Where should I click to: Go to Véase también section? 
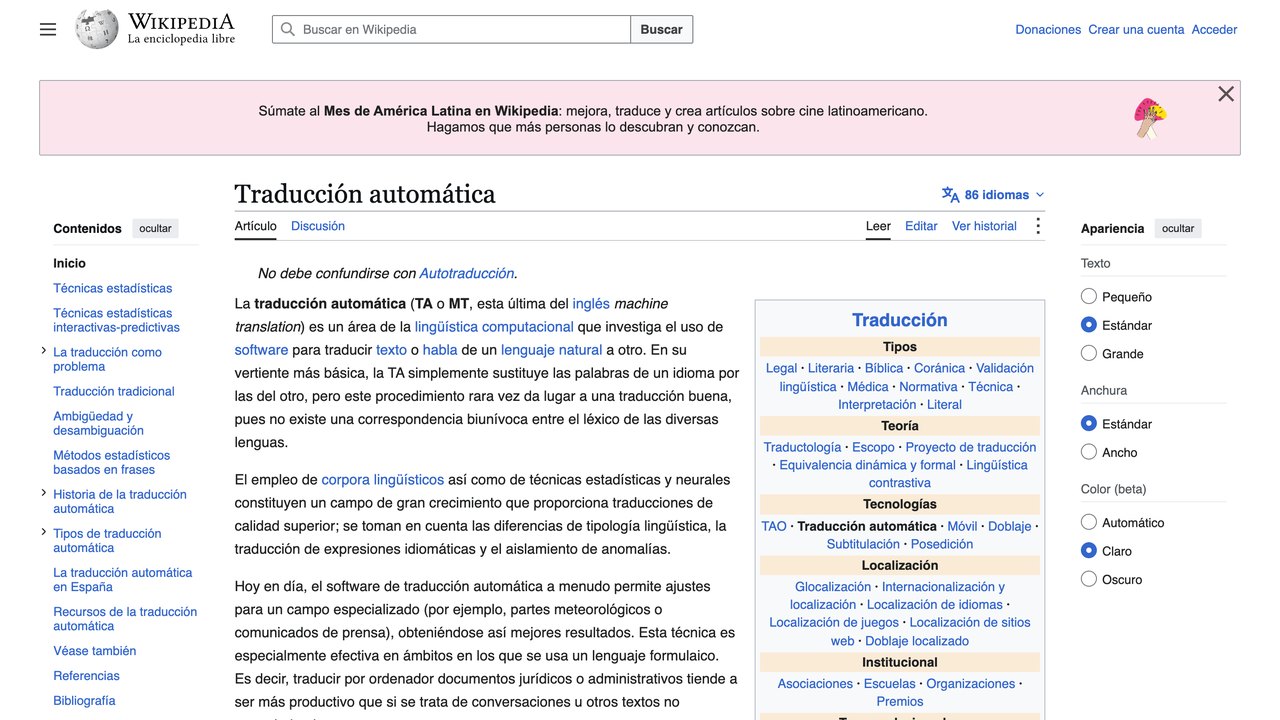(94, 651)
